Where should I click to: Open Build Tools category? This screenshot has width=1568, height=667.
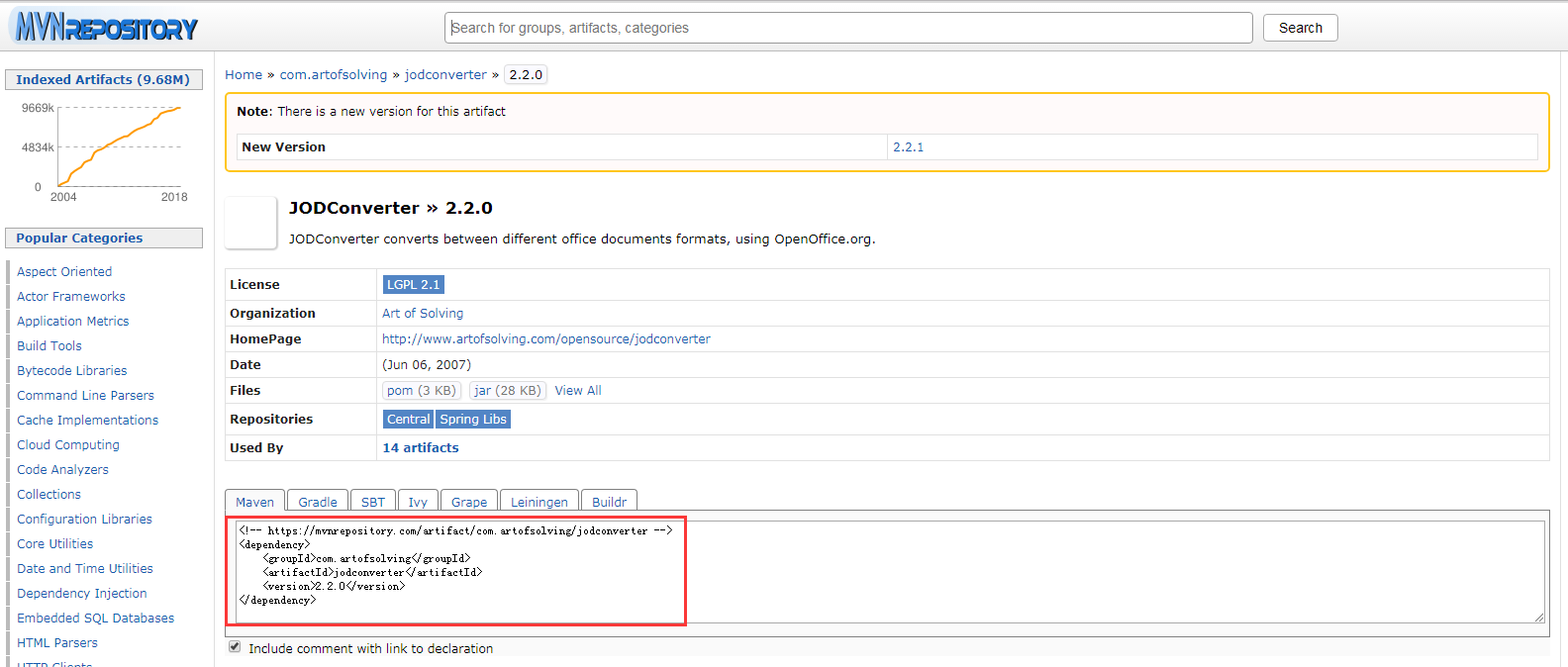(49, 346)
